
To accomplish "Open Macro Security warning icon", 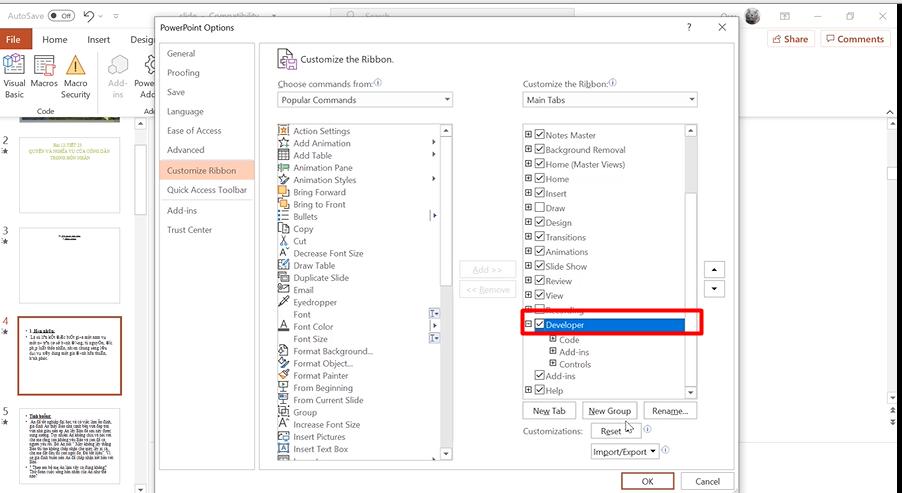I will 75,65.
